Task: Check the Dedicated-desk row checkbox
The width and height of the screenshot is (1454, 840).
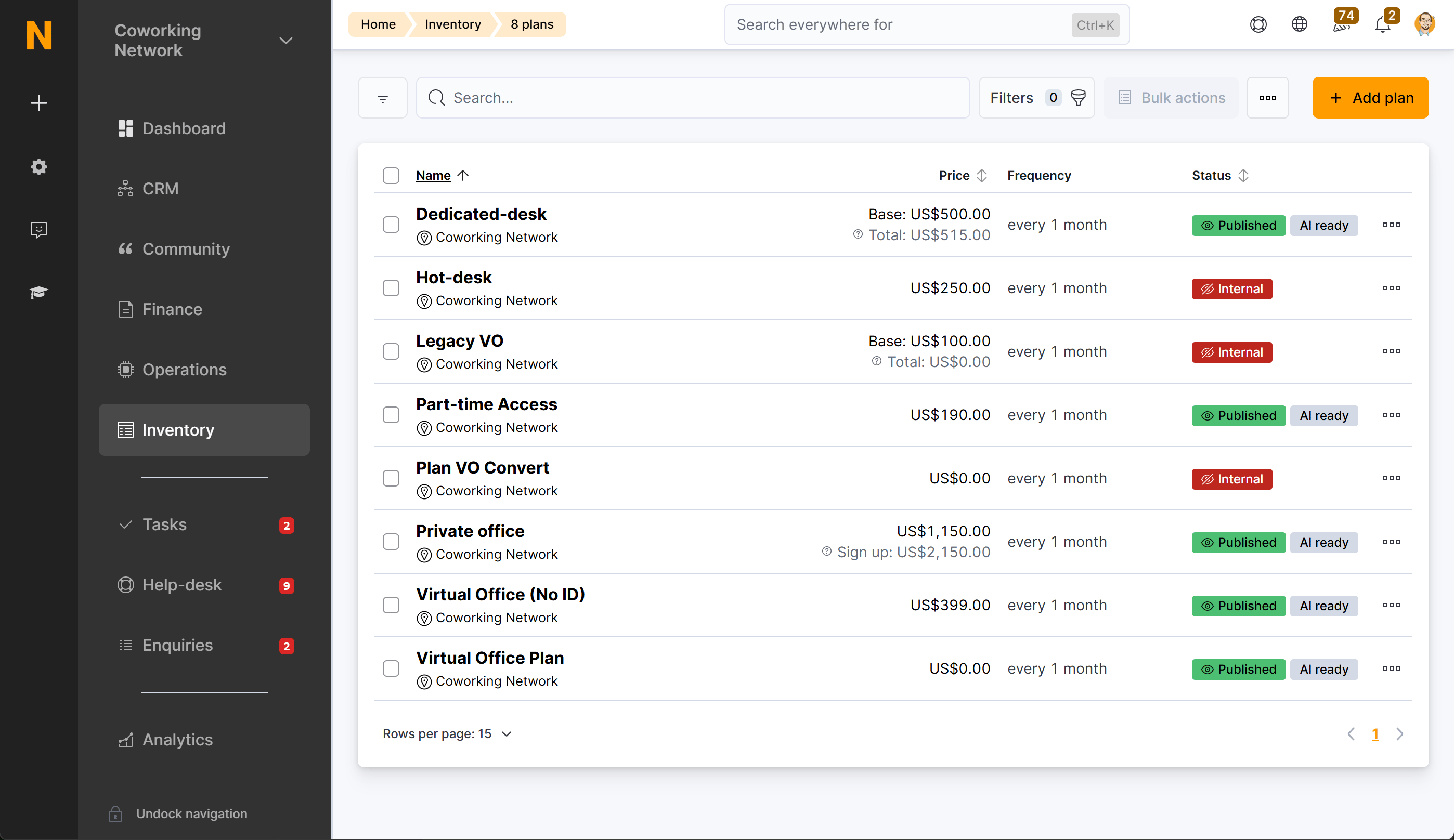Action: click(x=391, y=225)
